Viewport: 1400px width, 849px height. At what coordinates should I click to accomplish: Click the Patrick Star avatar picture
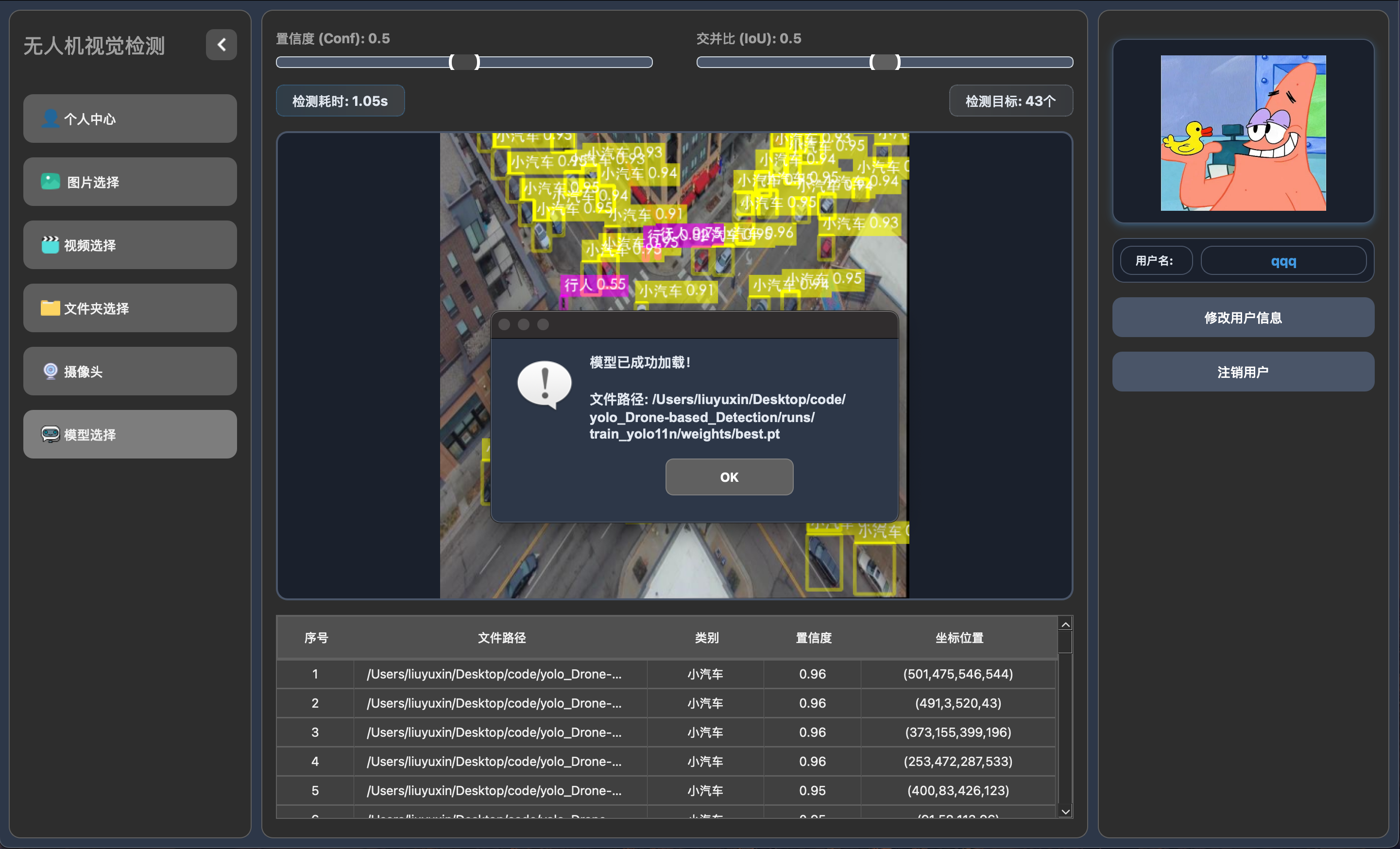1243,133
